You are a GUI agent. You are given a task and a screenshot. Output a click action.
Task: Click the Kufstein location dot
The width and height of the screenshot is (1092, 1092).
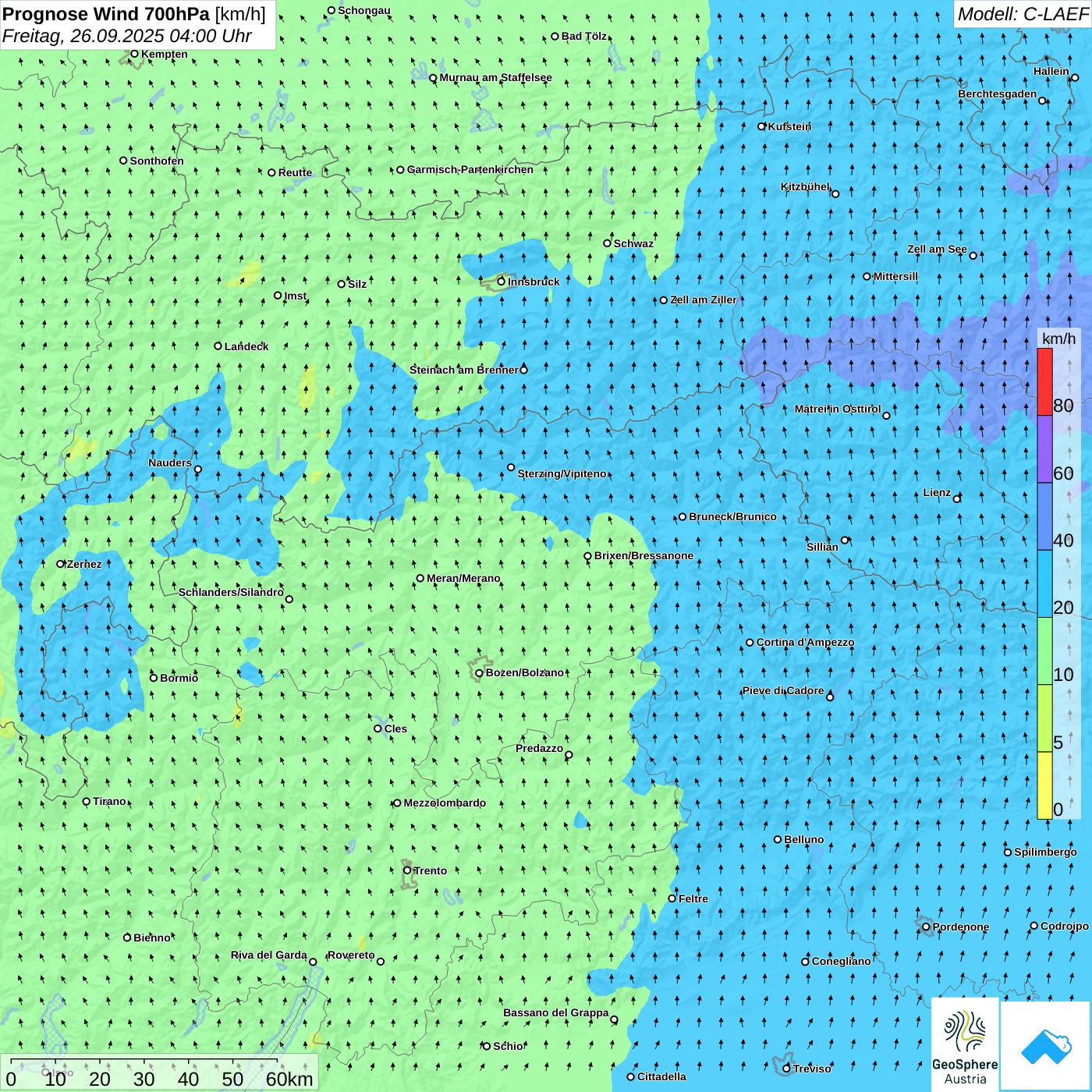[762, 126]
